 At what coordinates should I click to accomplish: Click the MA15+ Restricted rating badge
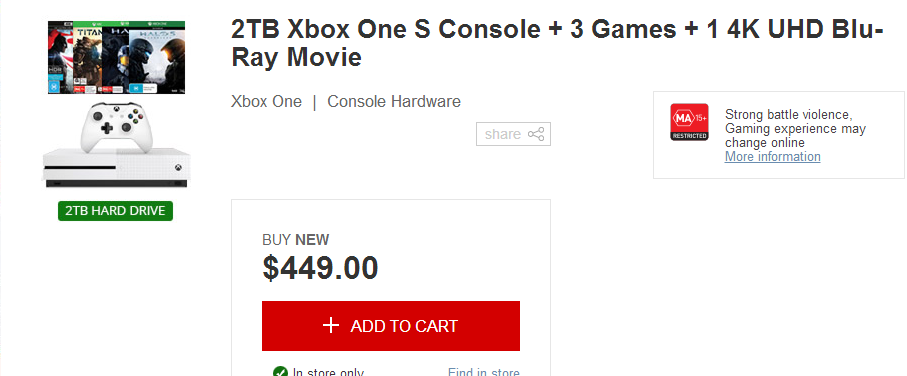tap(689, 121)
